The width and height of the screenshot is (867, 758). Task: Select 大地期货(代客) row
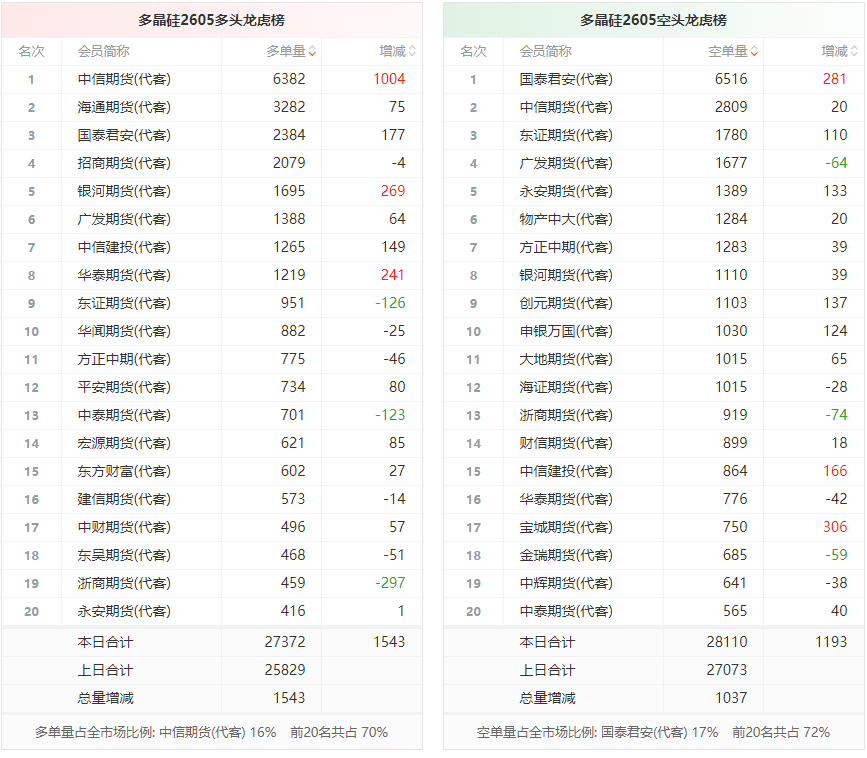pyautogui.click(x=654, y=359)
